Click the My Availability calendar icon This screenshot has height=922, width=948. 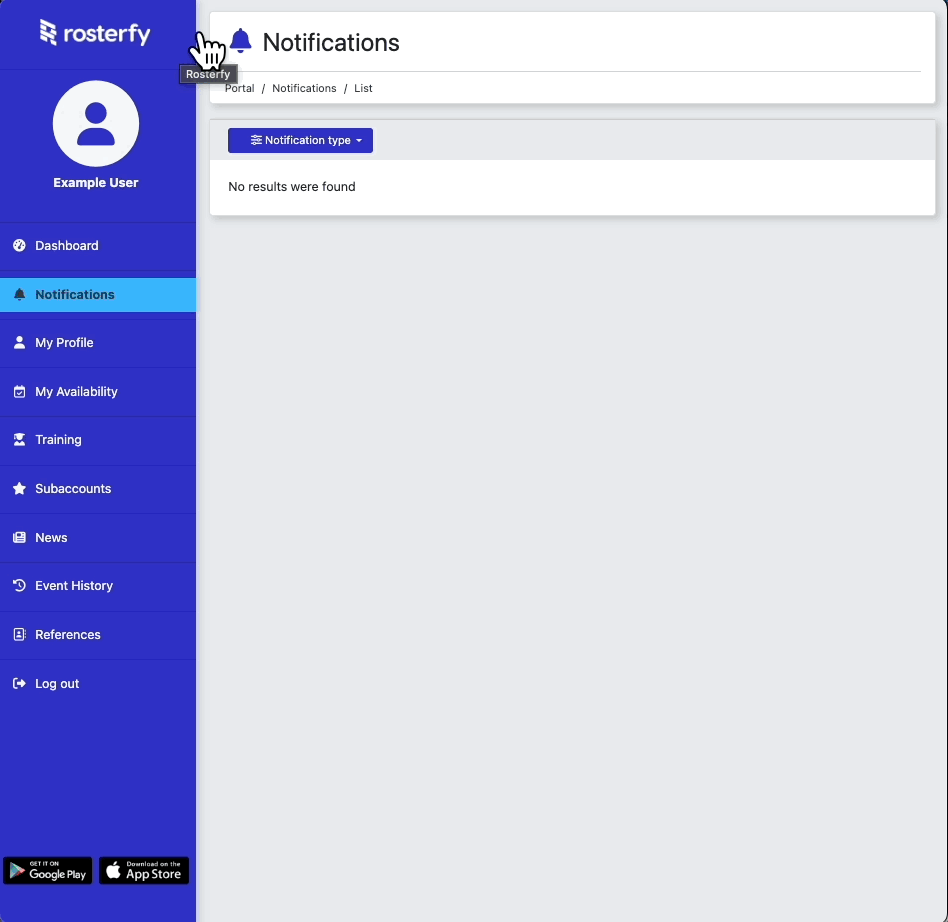pos(19,392)
